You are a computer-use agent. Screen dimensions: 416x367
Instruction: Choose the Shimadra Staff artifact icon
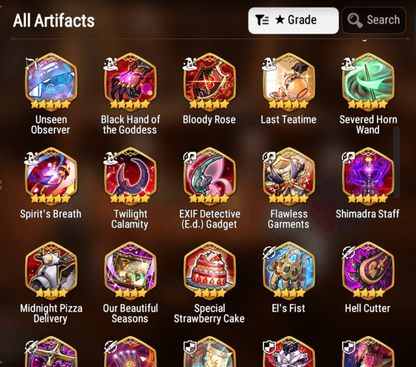368,176
